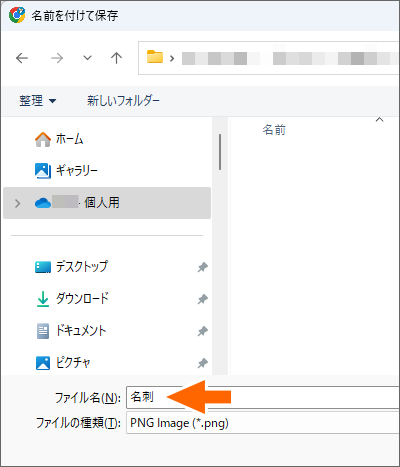Click the address bar path field
The image size is (400, 467).
(x=269, y=58)
